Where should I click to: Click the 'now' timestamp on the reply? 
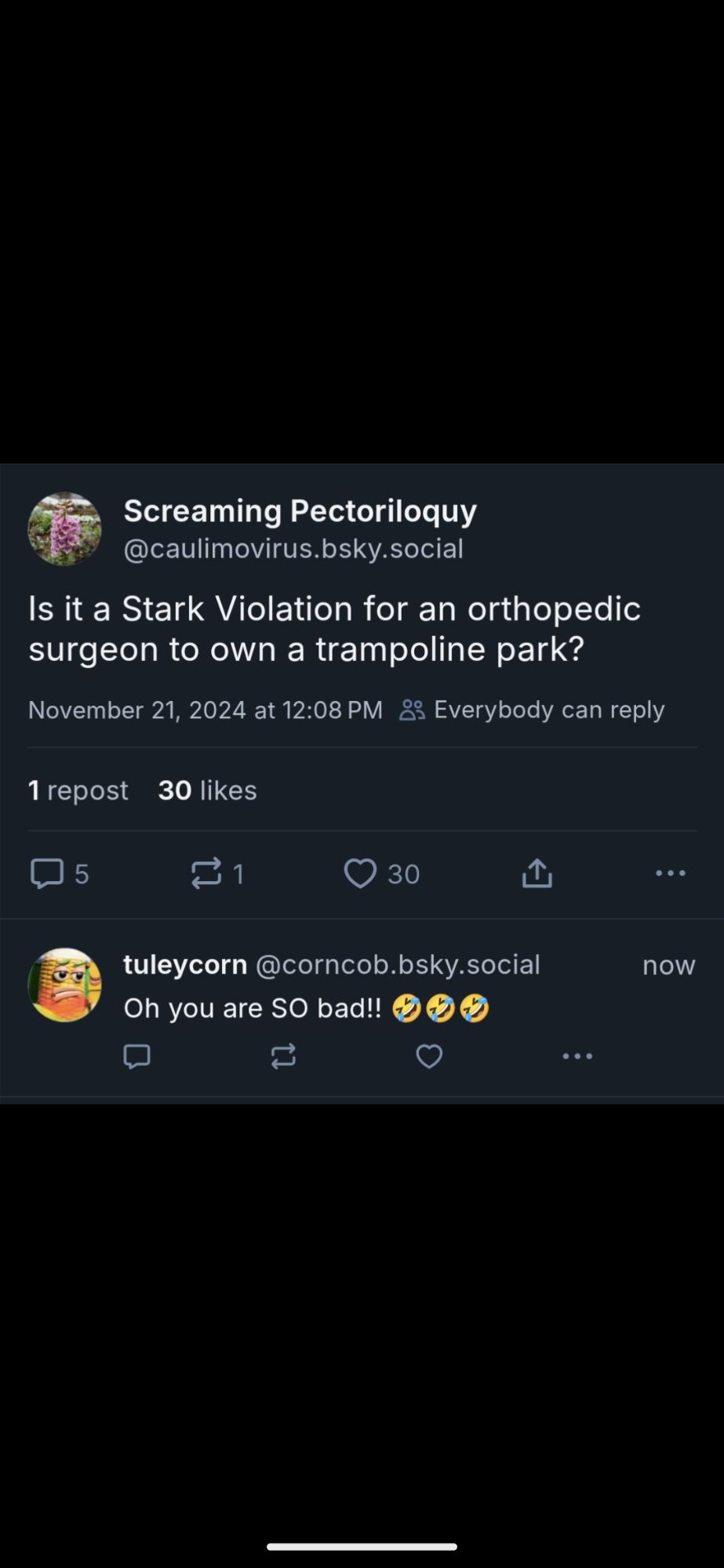(x=668, y=965)
